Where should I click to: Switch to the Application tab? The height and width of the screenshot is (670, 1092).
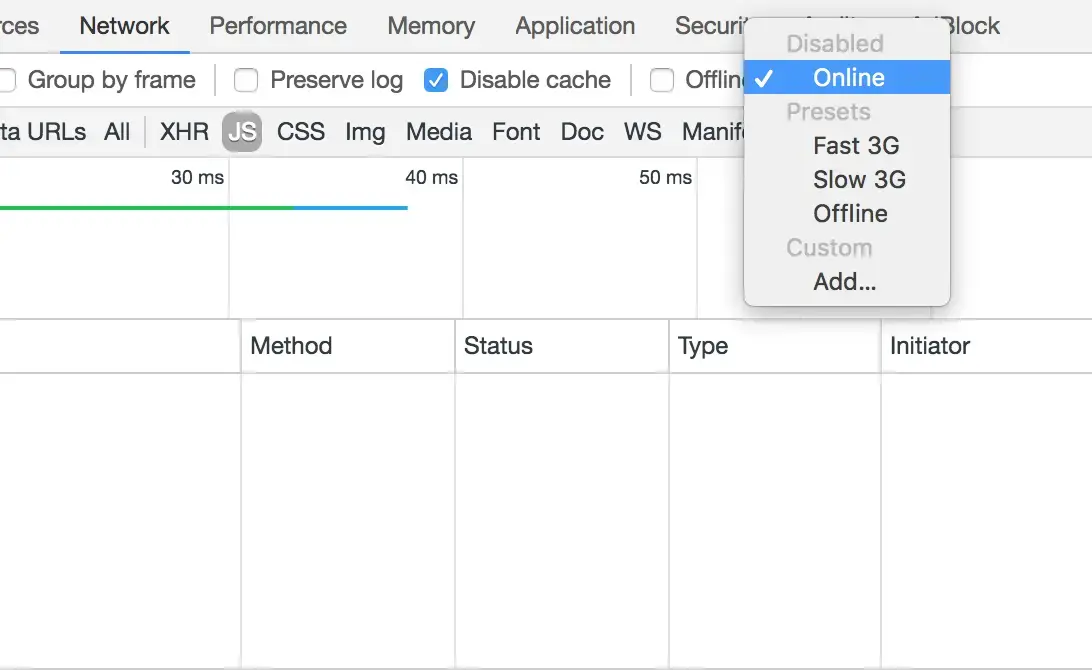(575, 26)
